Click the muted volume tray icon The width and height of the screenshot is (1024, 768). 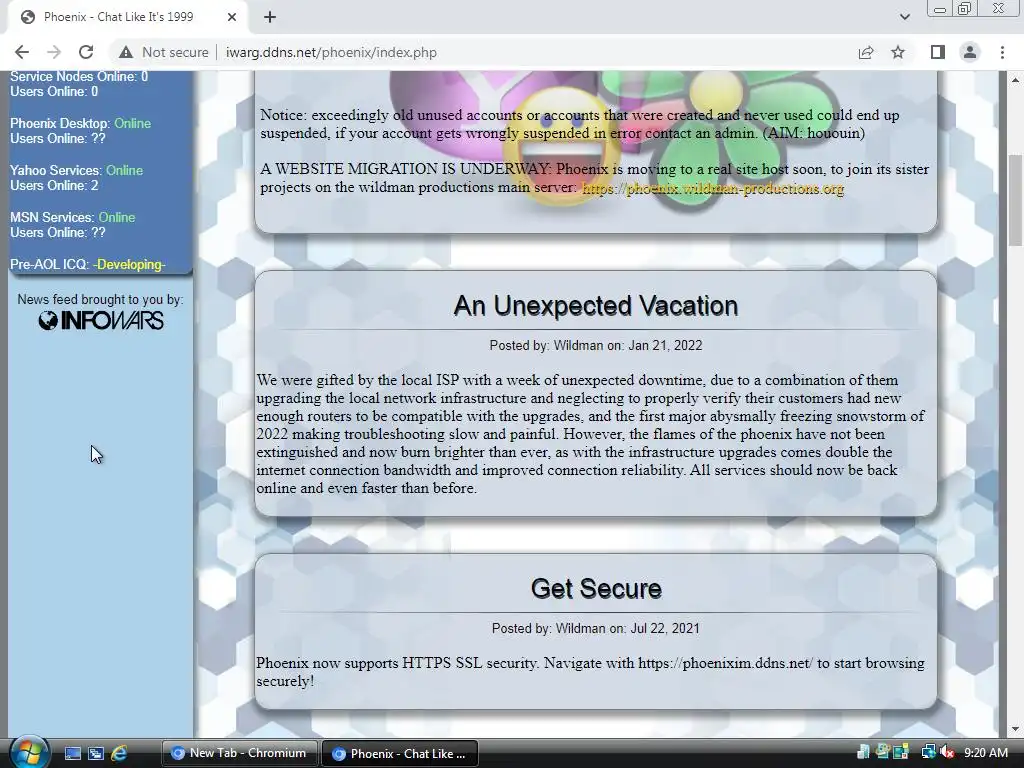click(x=946, y=753)
